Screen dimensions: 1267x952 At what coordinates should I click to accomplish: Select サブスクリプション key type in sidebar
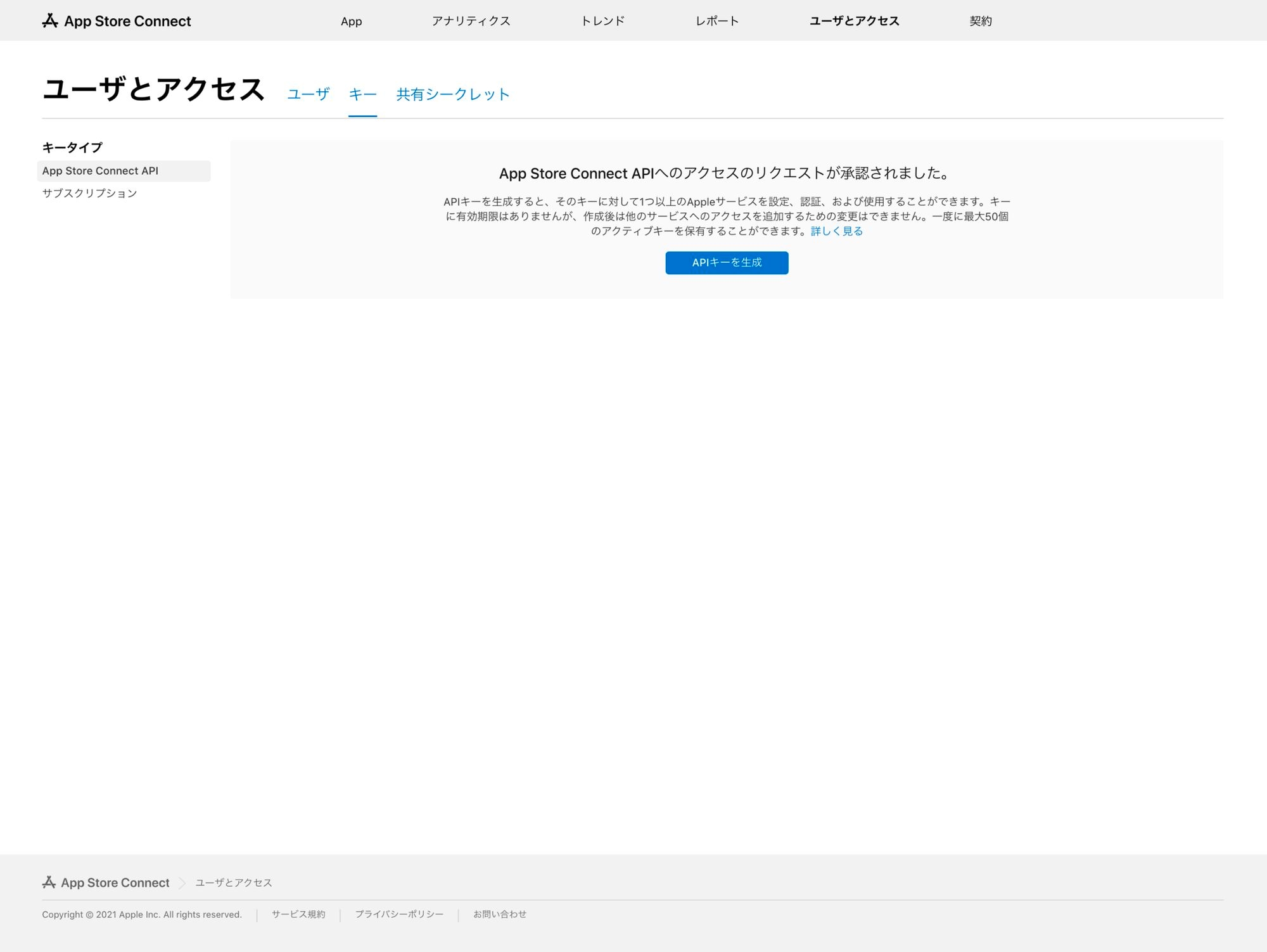pyautogui.click(x=89, y=193)
